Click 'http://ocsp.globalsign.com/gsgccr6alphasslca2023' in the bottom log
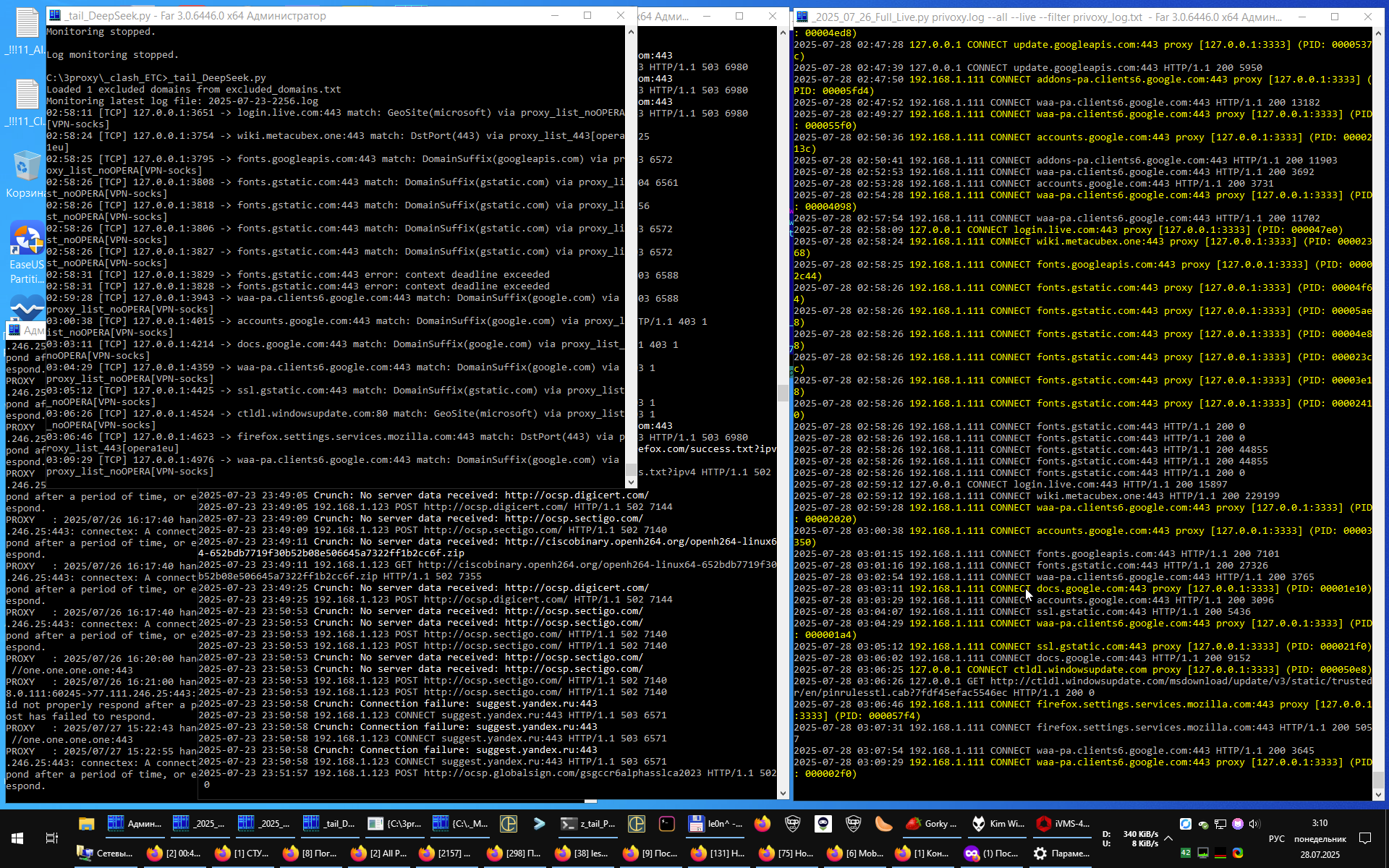 563,773
